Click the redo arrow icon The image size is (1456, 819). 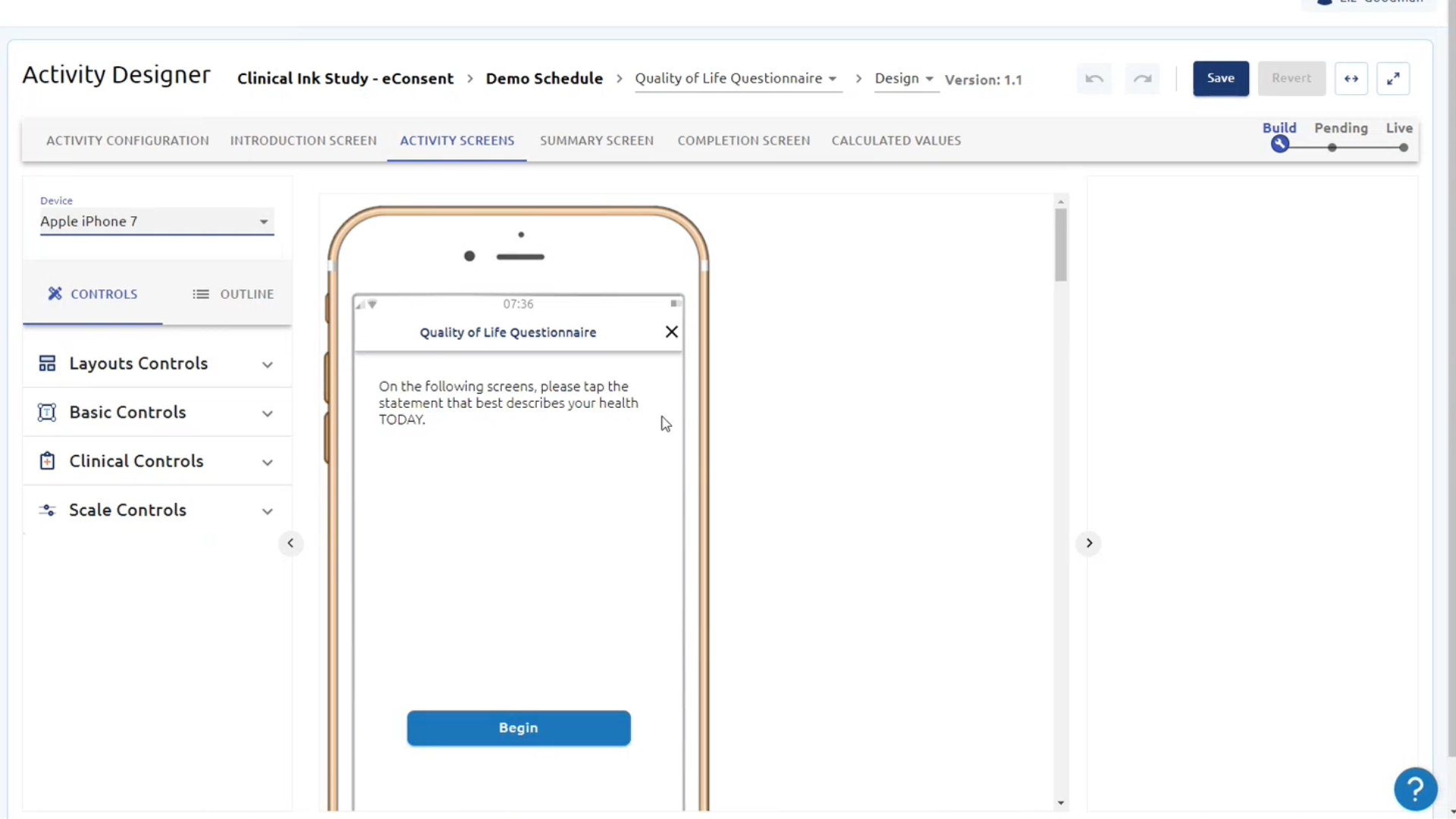point(1142,79)
